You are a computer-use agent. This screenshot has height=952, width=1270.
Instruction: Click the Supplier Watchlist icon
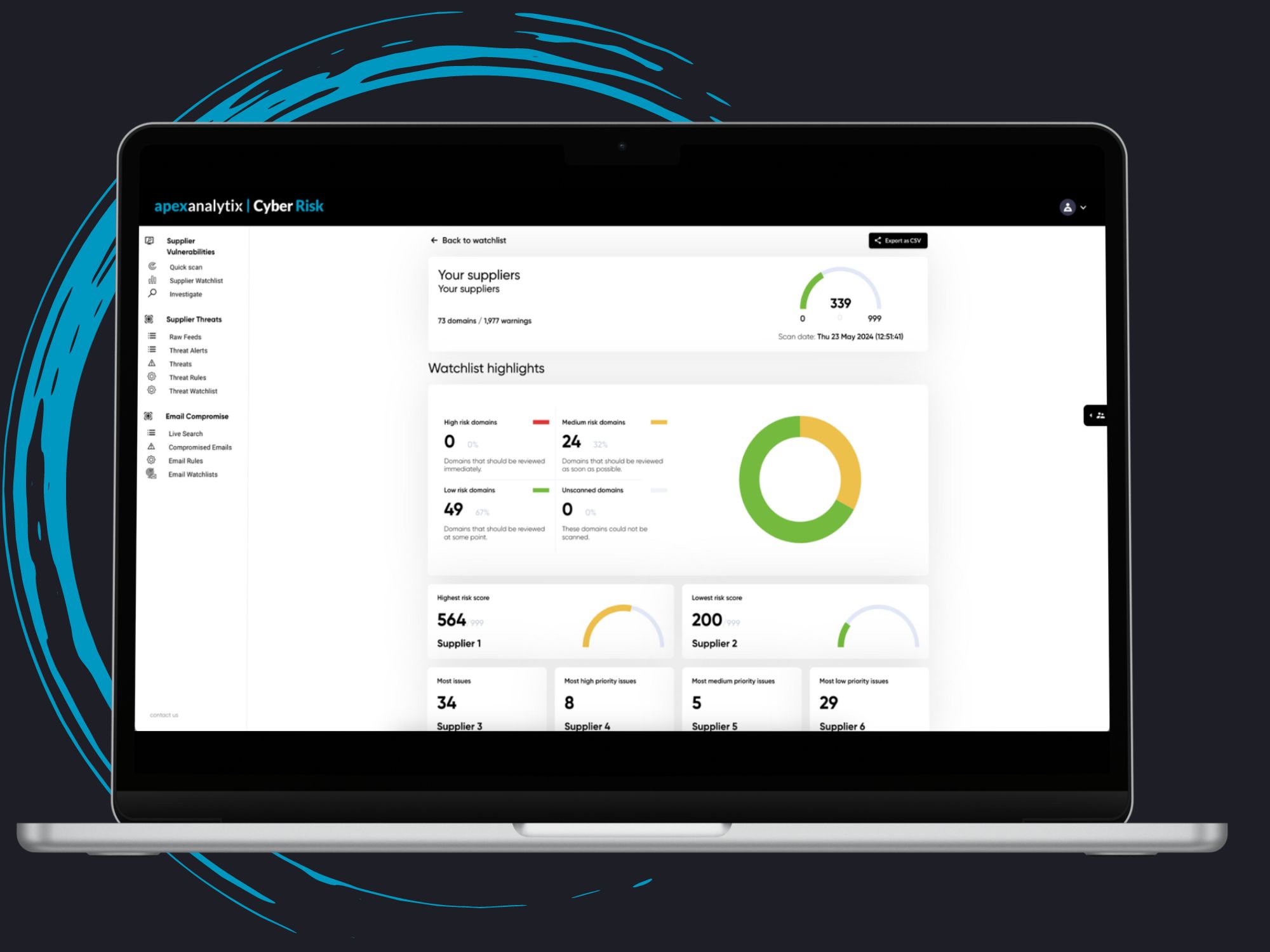(x=153, y=280)
